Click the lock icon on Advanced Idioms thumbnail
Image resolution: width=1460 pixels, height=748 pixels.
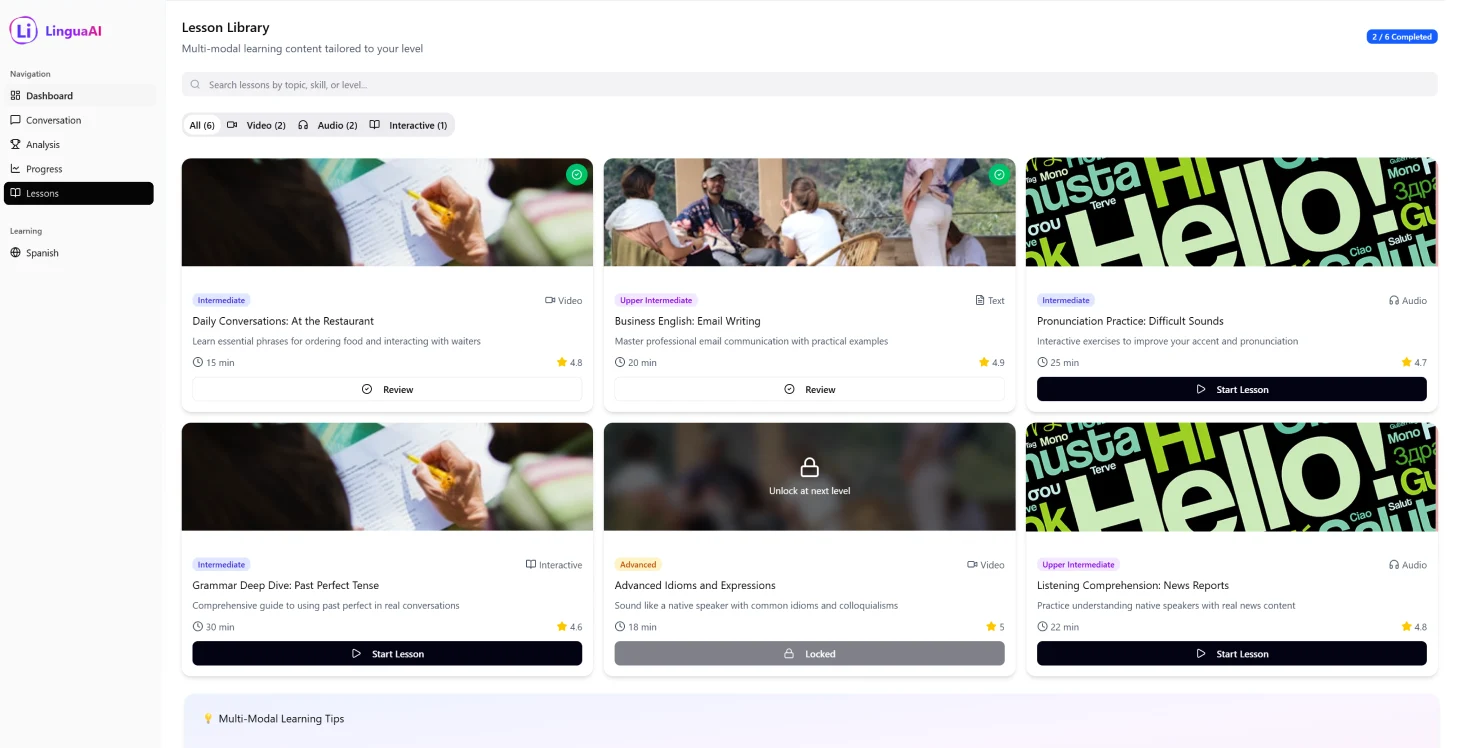pyautogui.click(x=809, y=464)
